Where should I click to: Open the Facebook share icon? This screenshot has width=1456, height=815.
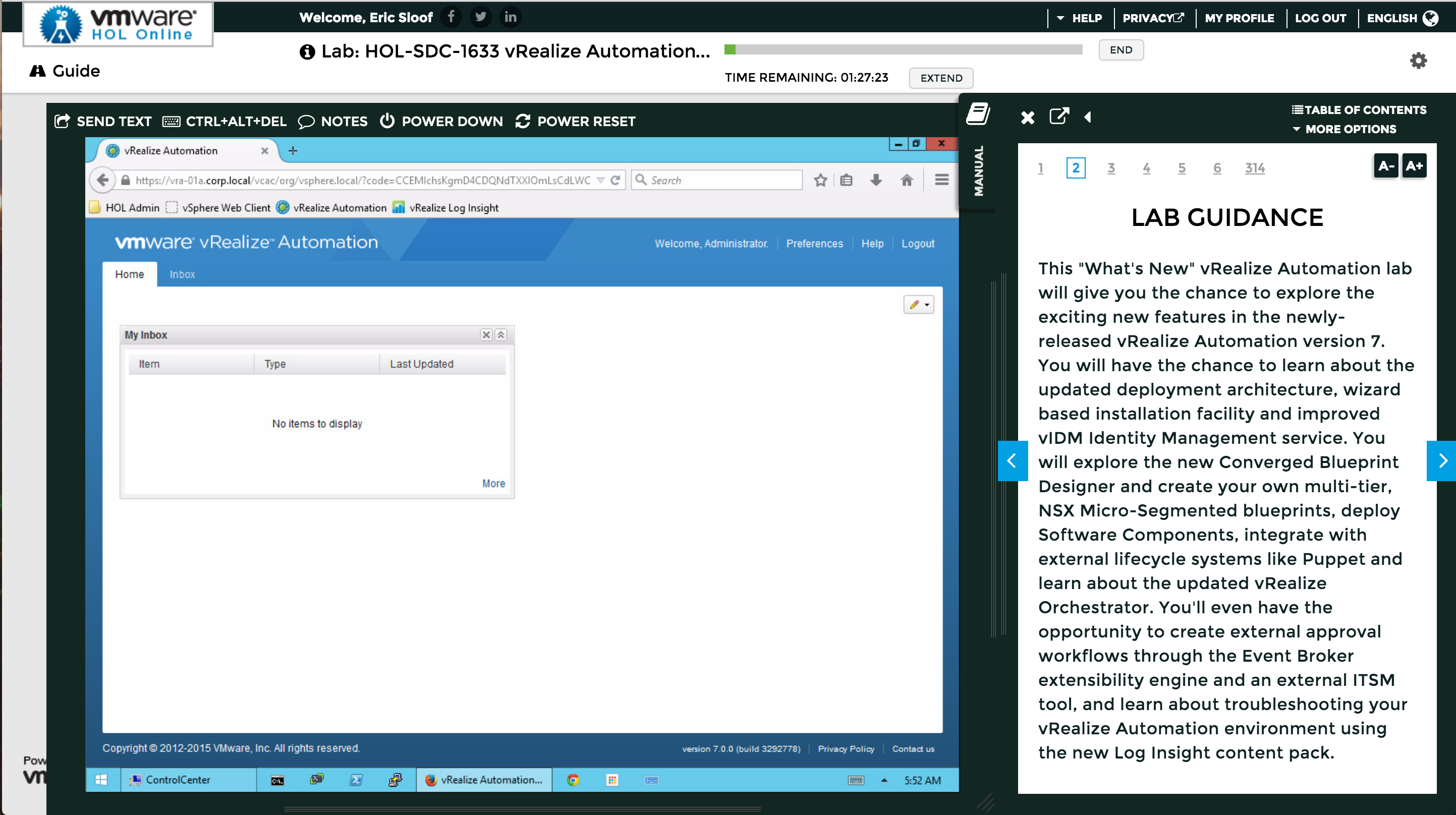[x=451, y=17]
